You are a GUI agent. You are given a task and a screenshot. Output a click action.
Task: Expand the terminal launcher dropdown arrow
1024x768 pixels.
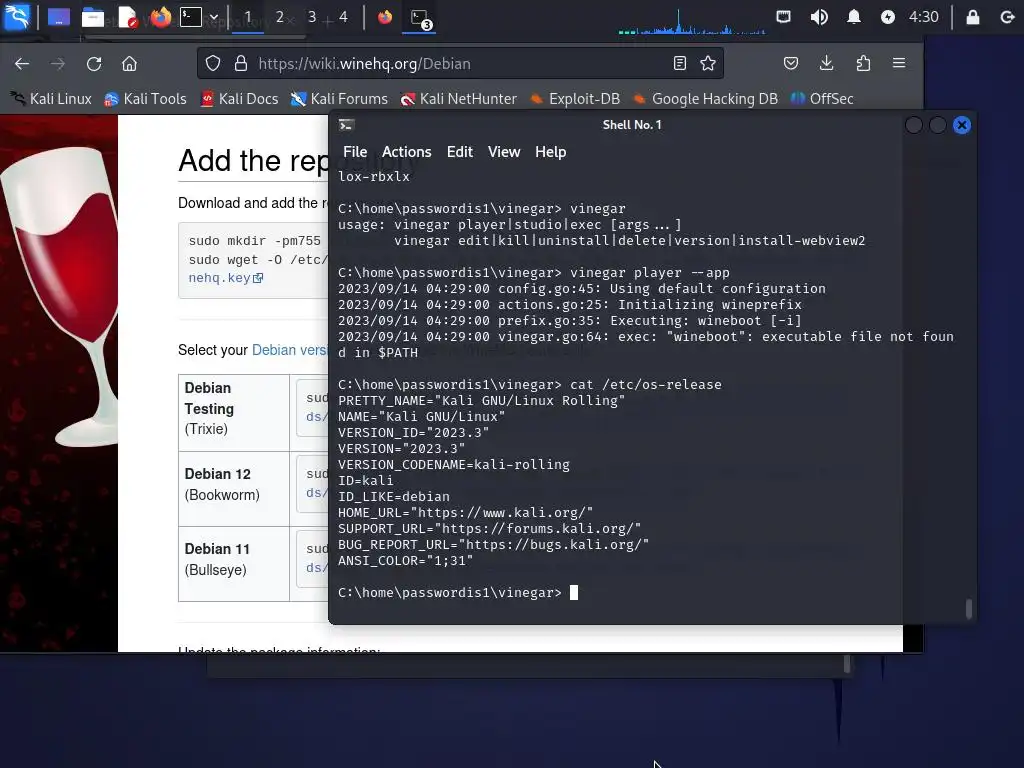click(x=214, y=17)
